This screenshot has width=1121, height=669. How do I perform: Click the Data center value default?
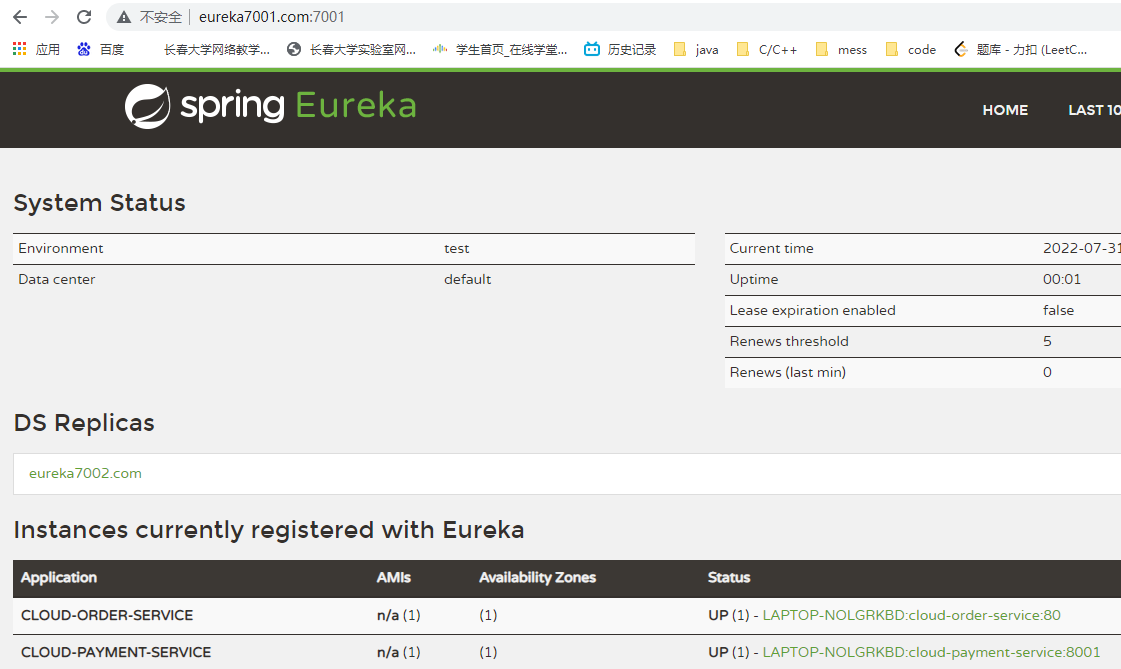pos(468,279)
